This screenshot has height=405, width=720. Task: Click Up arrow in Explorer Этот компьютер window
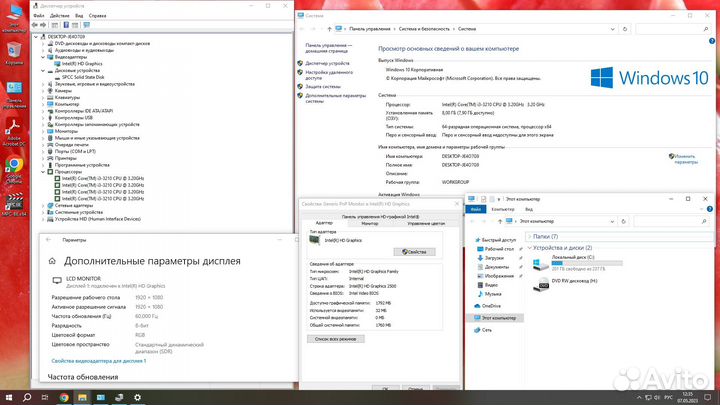500,221
